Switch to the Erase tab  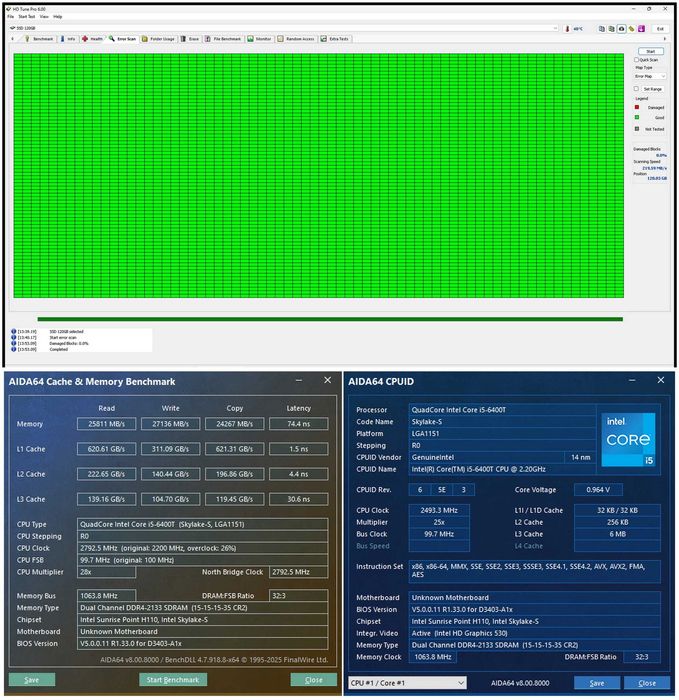tap(190, 39)
